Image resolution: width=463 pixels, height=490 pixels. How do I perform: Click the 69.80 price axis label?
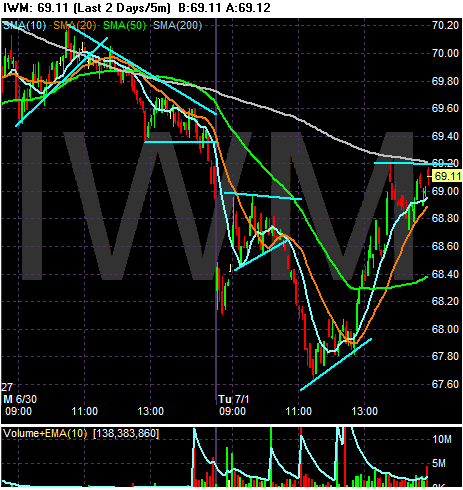(446, 81)
